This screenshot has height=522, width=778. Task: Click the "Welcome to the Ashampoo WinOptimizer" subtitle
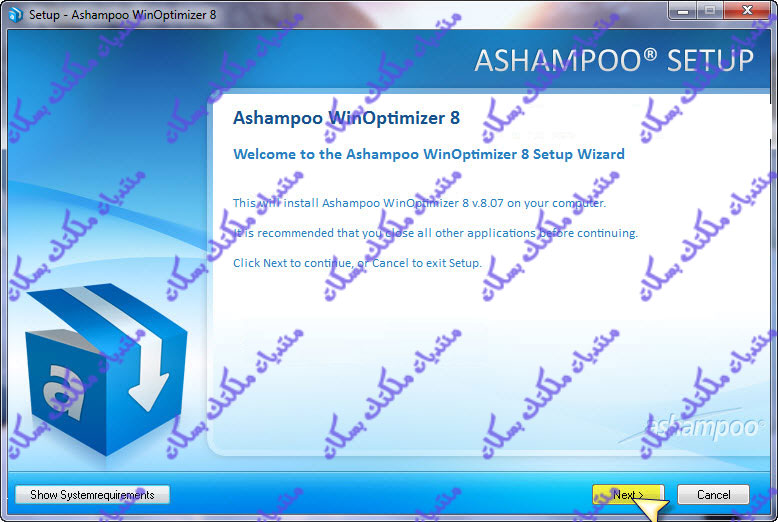click(428, 154)
